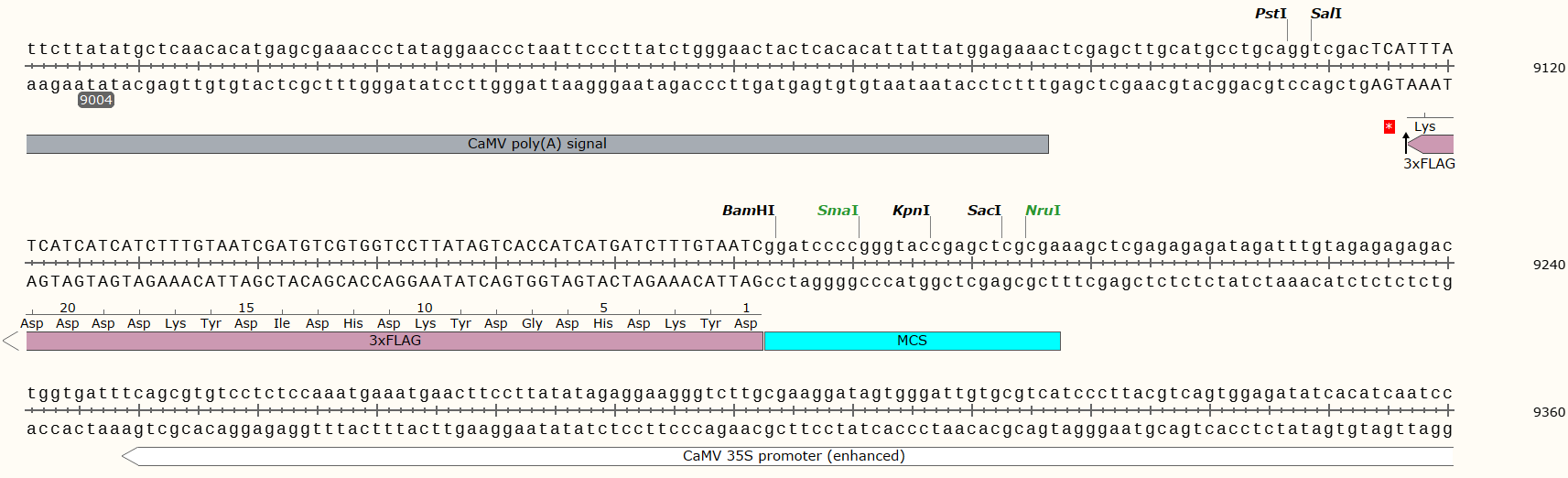Click the green NruI enzyme label
Image resolution: width=1568 pixels, height=478 pixels.
tap(1043, 211)
